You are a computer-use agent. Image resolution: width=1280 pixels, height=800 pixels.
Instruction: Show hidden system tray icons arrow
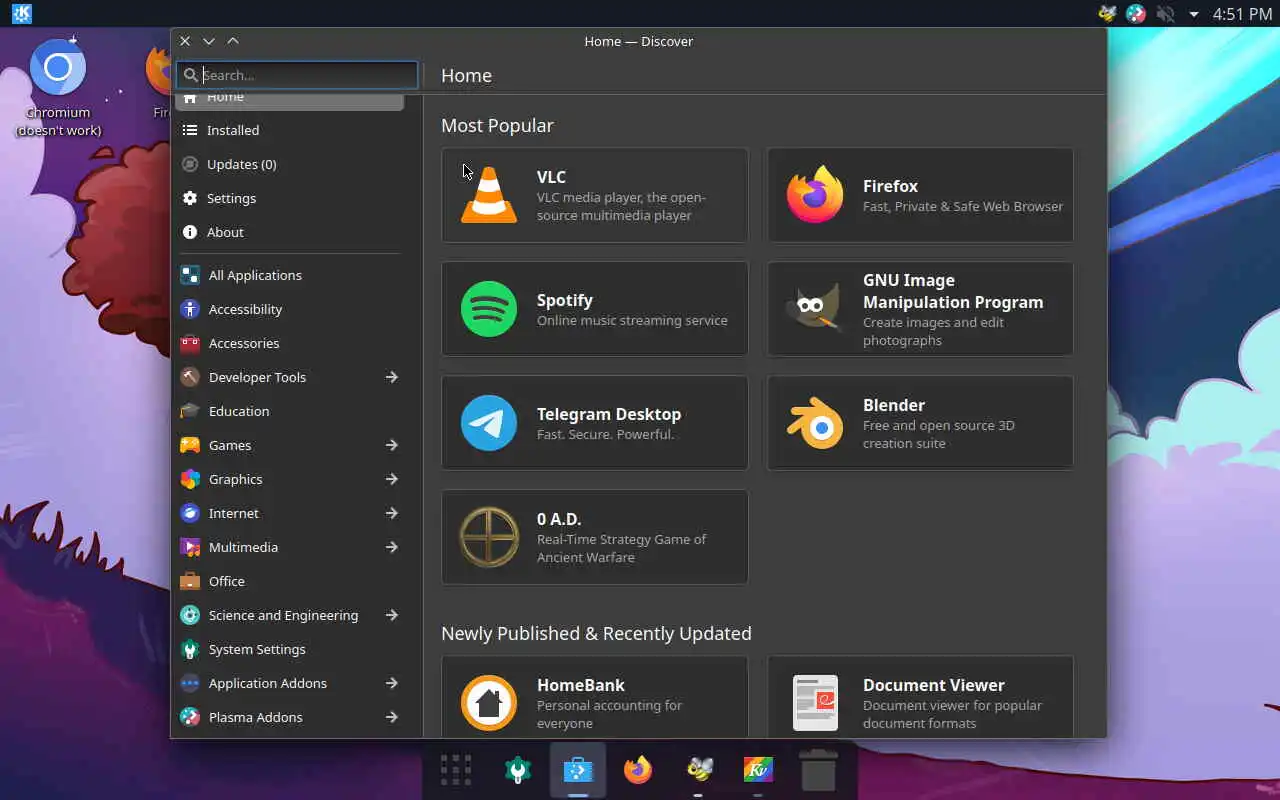[x=1193, y=14]
